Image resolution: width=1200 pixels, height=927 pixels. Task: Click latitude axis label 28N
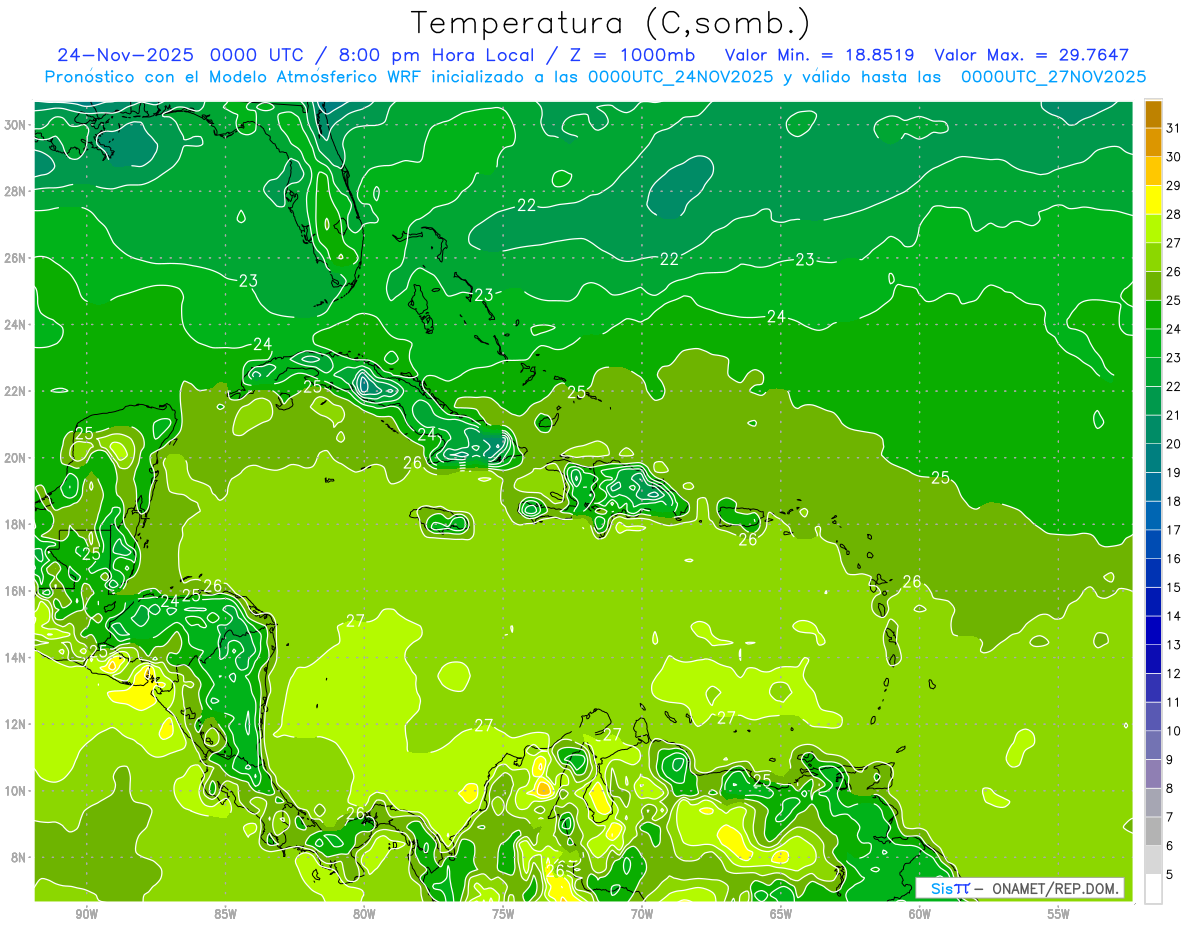pyautogui.click(x=15, y=191)
